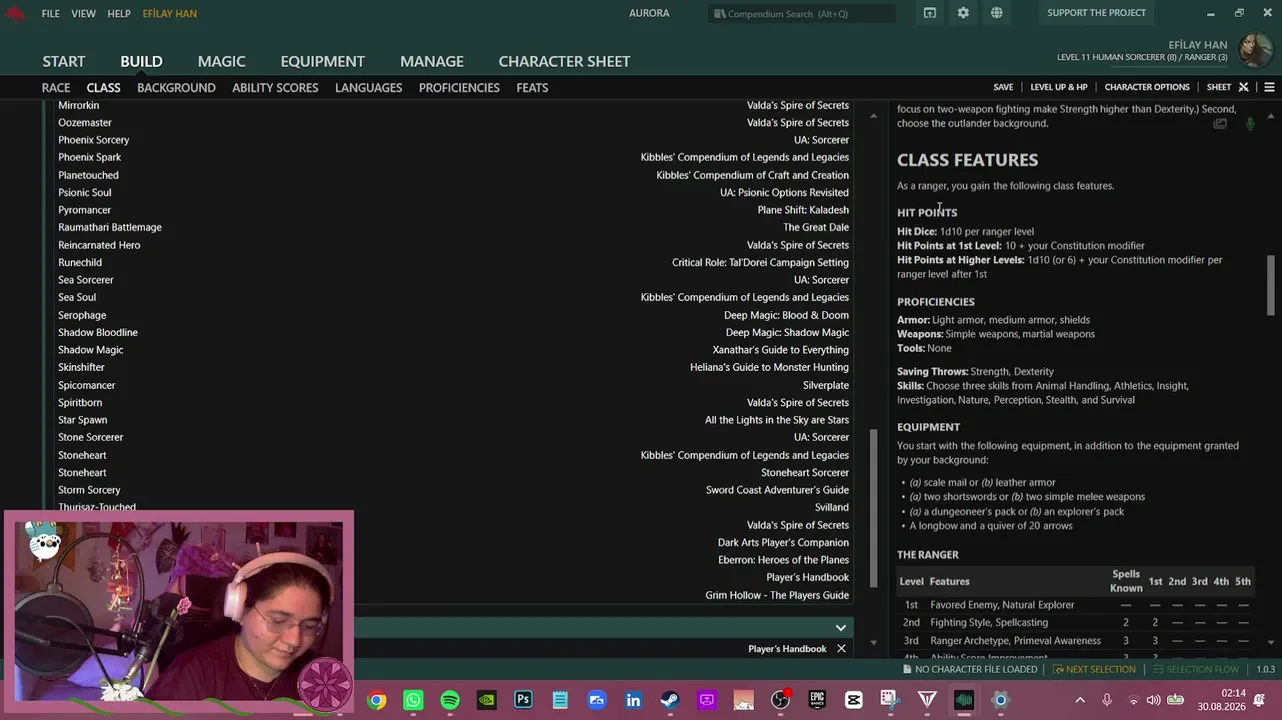Open CHARACTER OPTIONS
The width and height of the screenshot is (1282, 720).
click(1147, 87)
